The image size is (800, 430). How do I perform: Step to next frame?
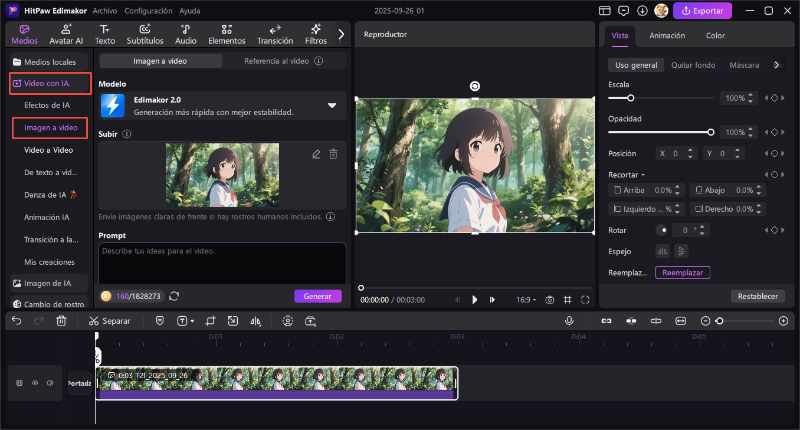coord(492,300)
